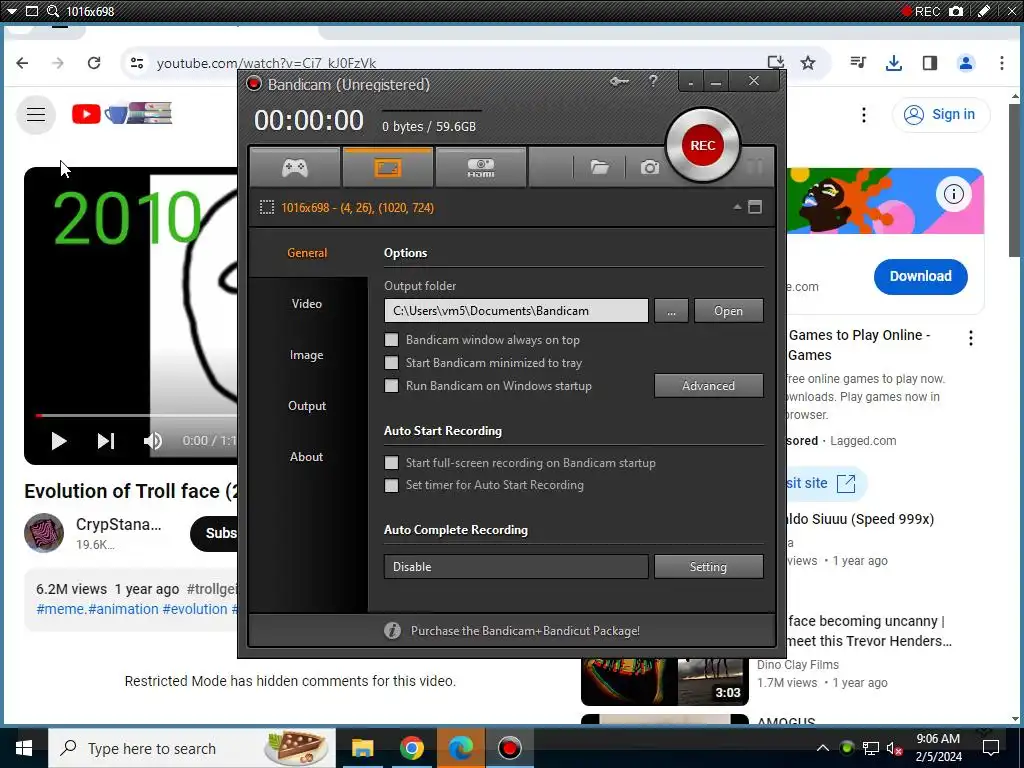Click the #meme hashtag link
The image size is (1024, 768).
(x=61, y=609)
